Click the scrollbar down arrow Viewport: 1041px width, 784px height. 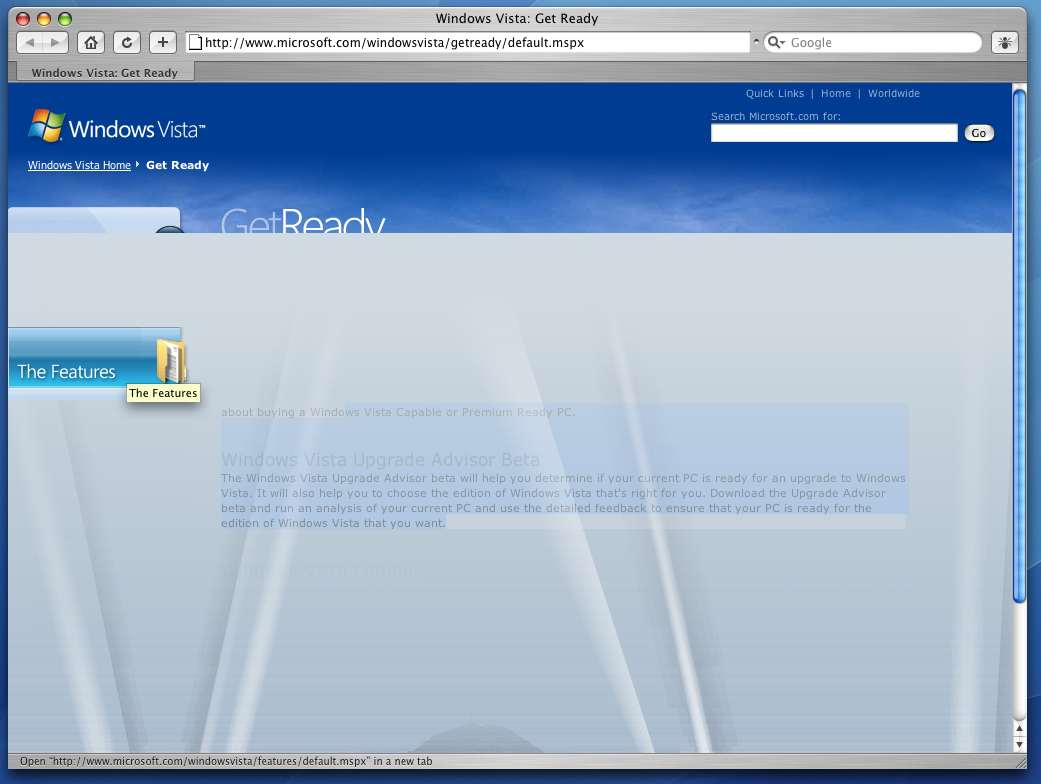[1019, 744]
